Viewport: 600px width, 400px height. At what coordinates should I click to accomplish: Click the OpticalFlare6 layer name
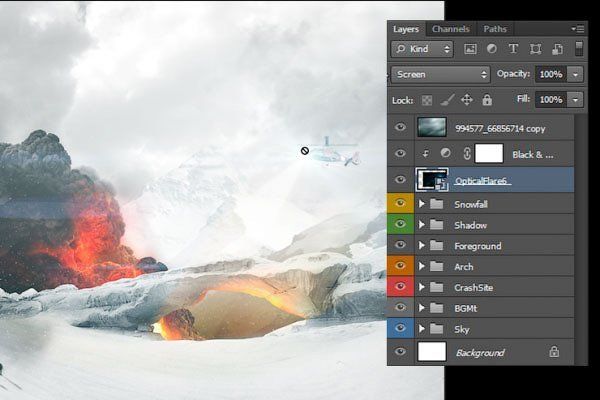(x=482, y=181)
